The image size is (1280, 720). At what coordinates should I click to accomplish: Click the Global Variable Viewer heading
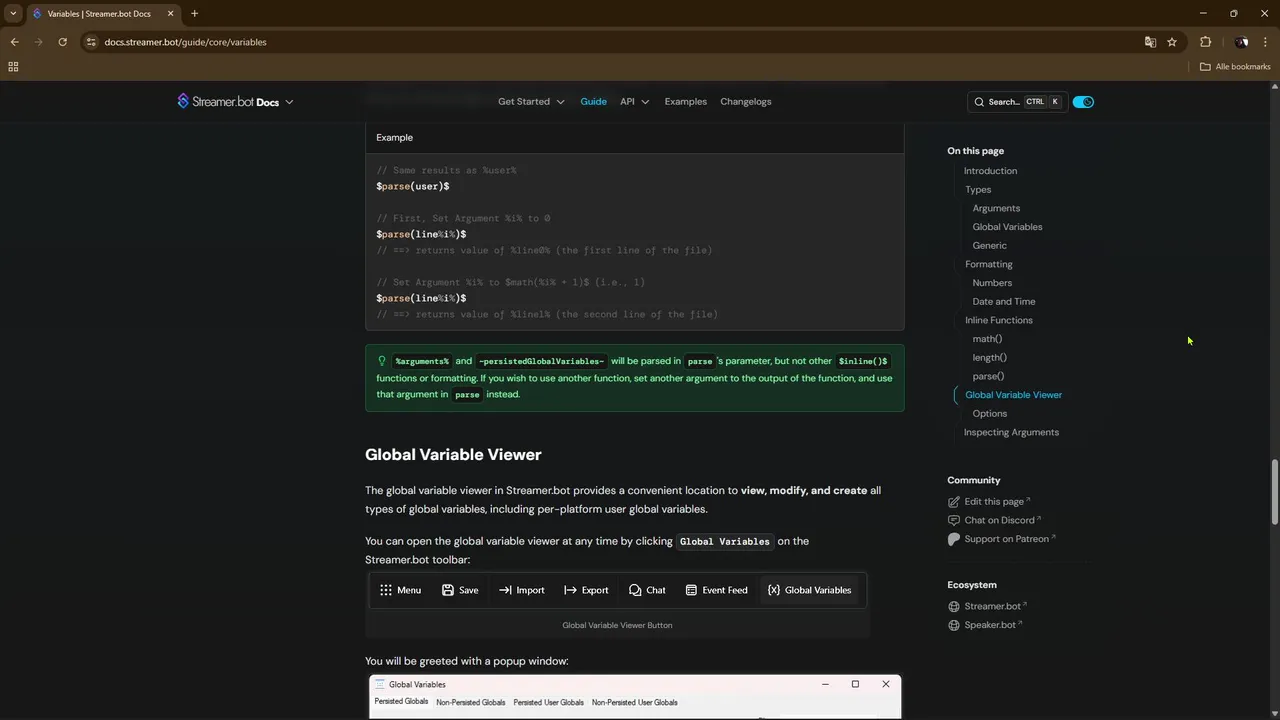point(453,455)
